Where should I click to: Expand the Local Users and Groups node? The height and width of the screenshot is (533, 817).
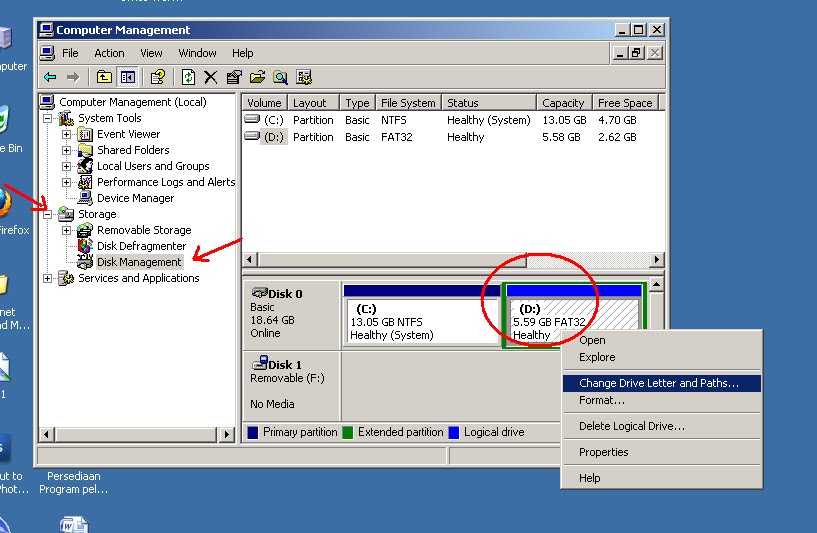(x=66, y=167)
